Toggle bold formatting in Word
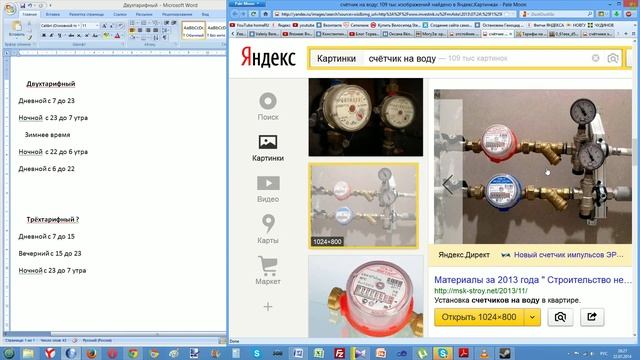Screen dimensions: 640x360 tap(44, 36)
